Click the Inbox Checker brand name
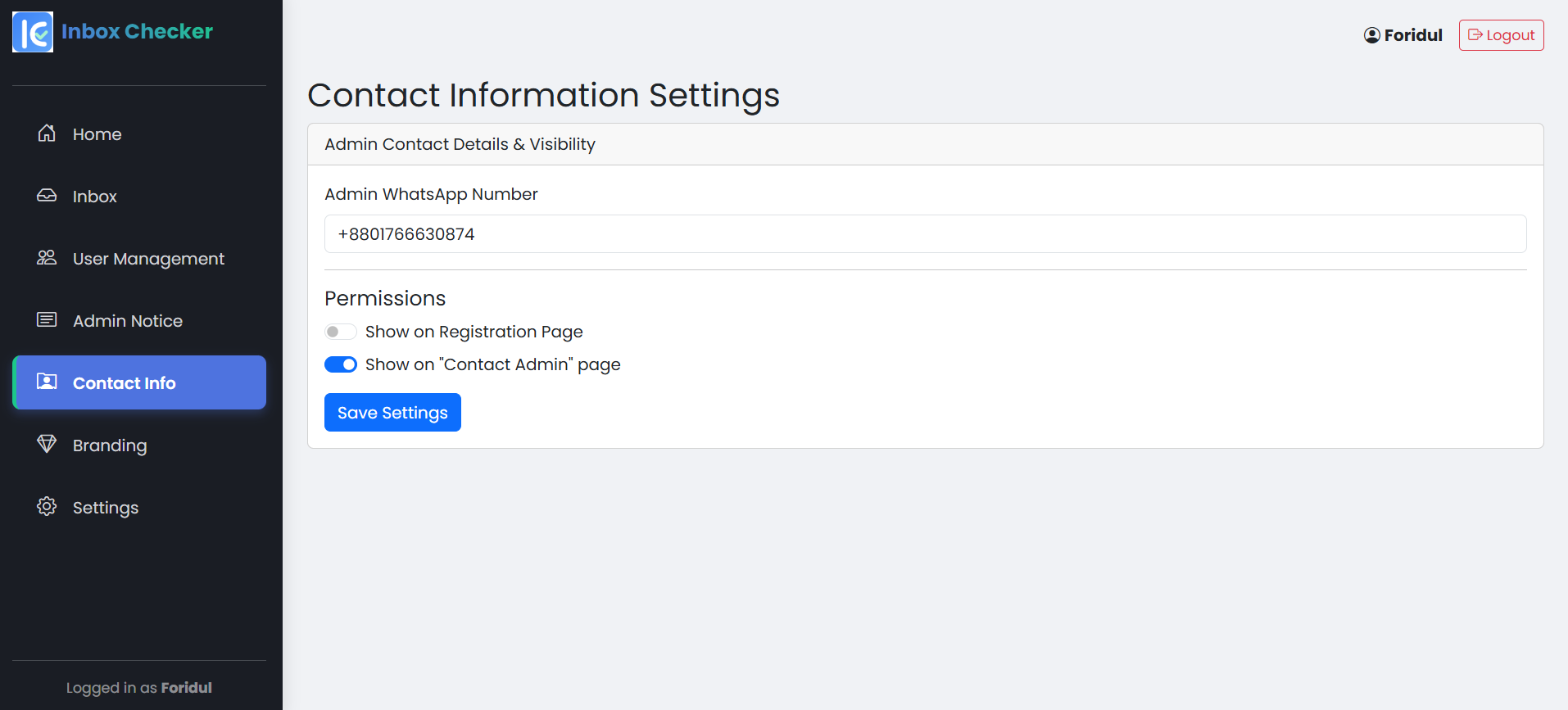This screenshot has width=1568, height=710. 137,31
